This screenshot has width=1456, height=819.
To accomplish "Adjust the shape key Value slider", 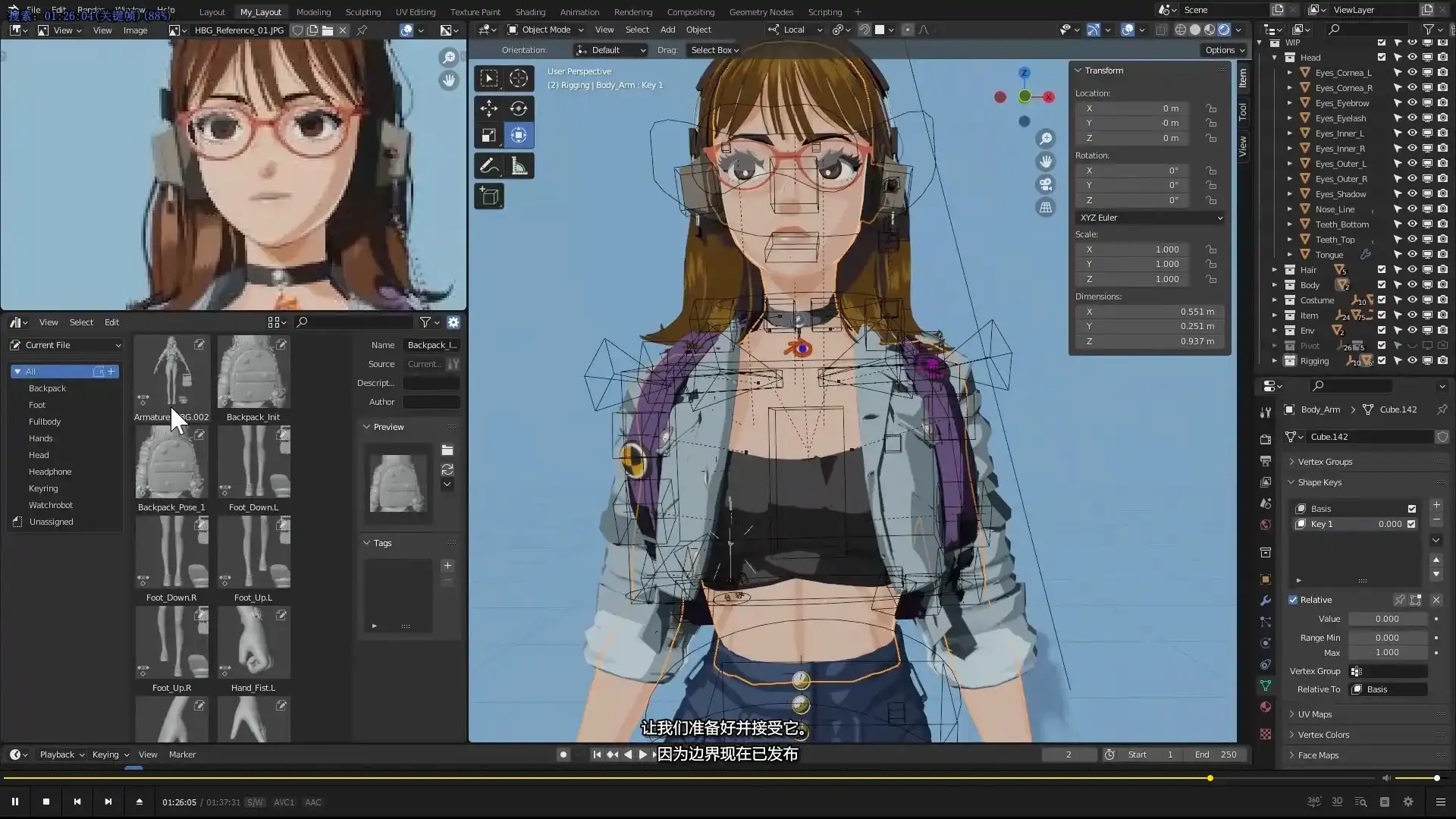I will coord(1387,619).
